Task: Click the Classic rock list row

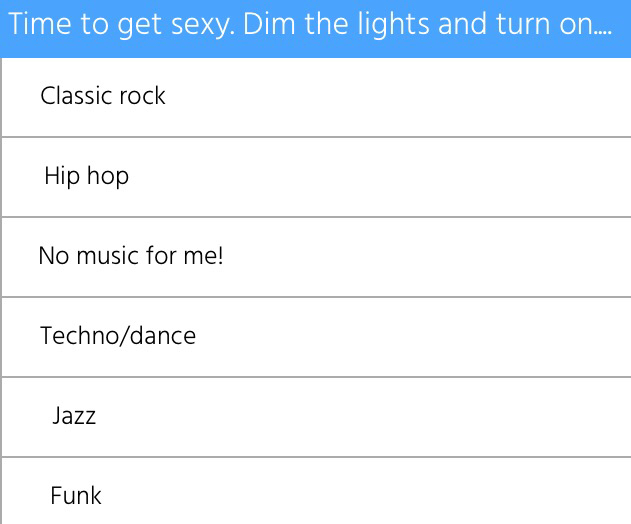Action: [315, 97]
